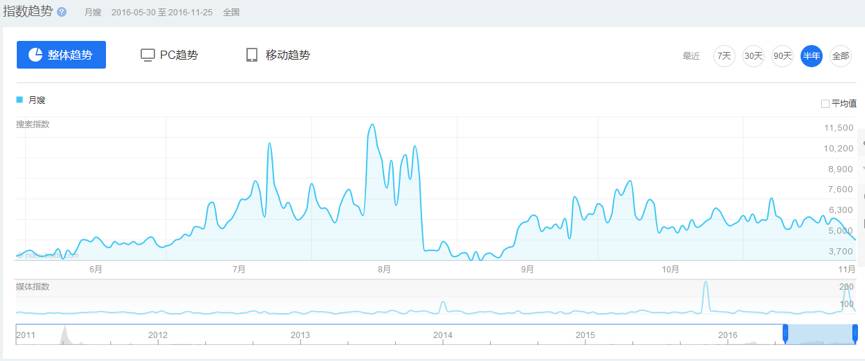The width and height of the screenshot is (865, 361).
Task: Choose the 90天 time range
Action: [782, 56]
